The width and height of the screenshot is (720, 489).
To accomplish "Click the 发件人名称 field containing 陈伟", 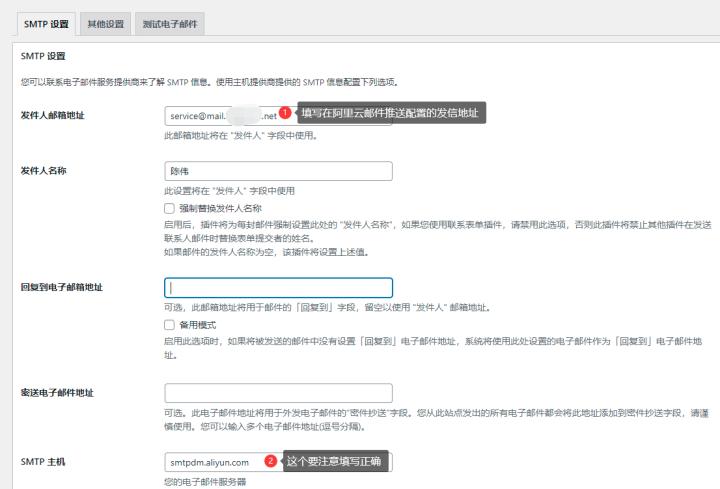I will 278,171.
